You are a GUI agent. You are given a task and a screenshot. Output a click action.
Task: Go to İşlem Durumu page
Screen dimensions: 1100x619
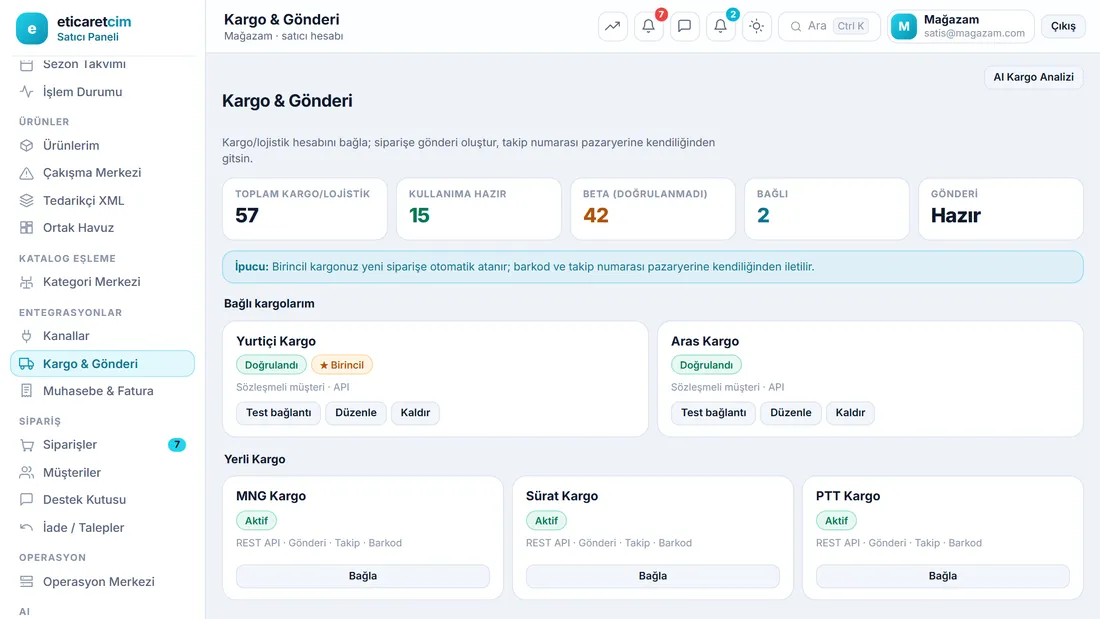pyautogui.click(x=102, y=92)
